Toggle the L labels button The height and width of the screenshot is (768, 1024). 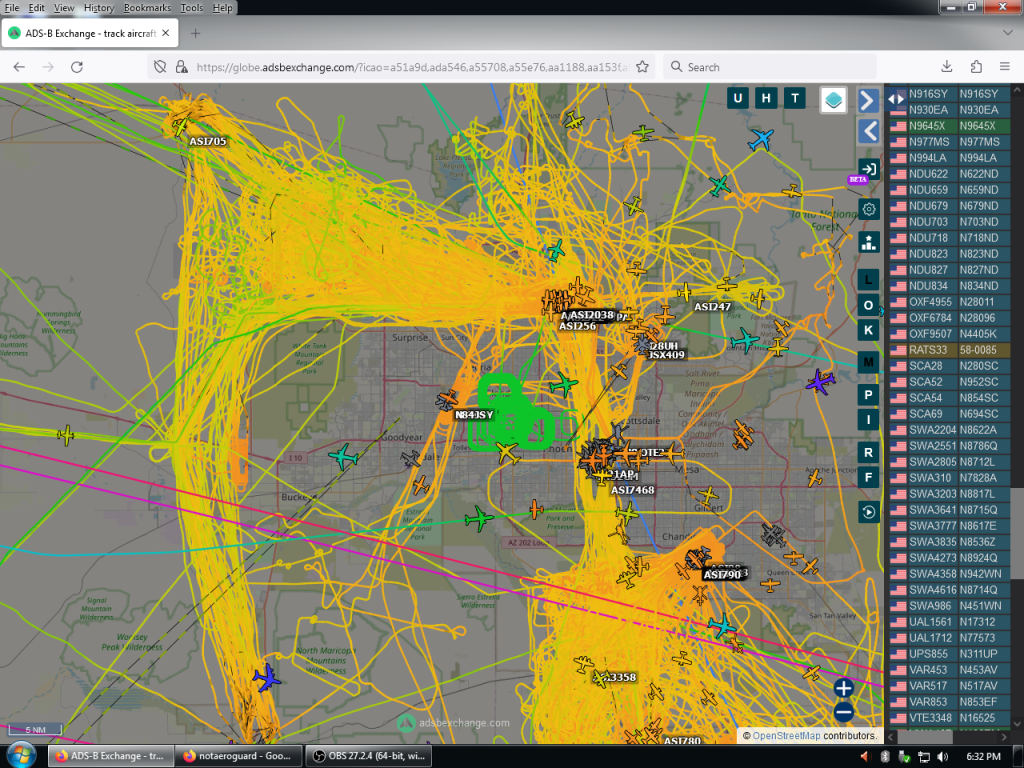tap(869, 280)
